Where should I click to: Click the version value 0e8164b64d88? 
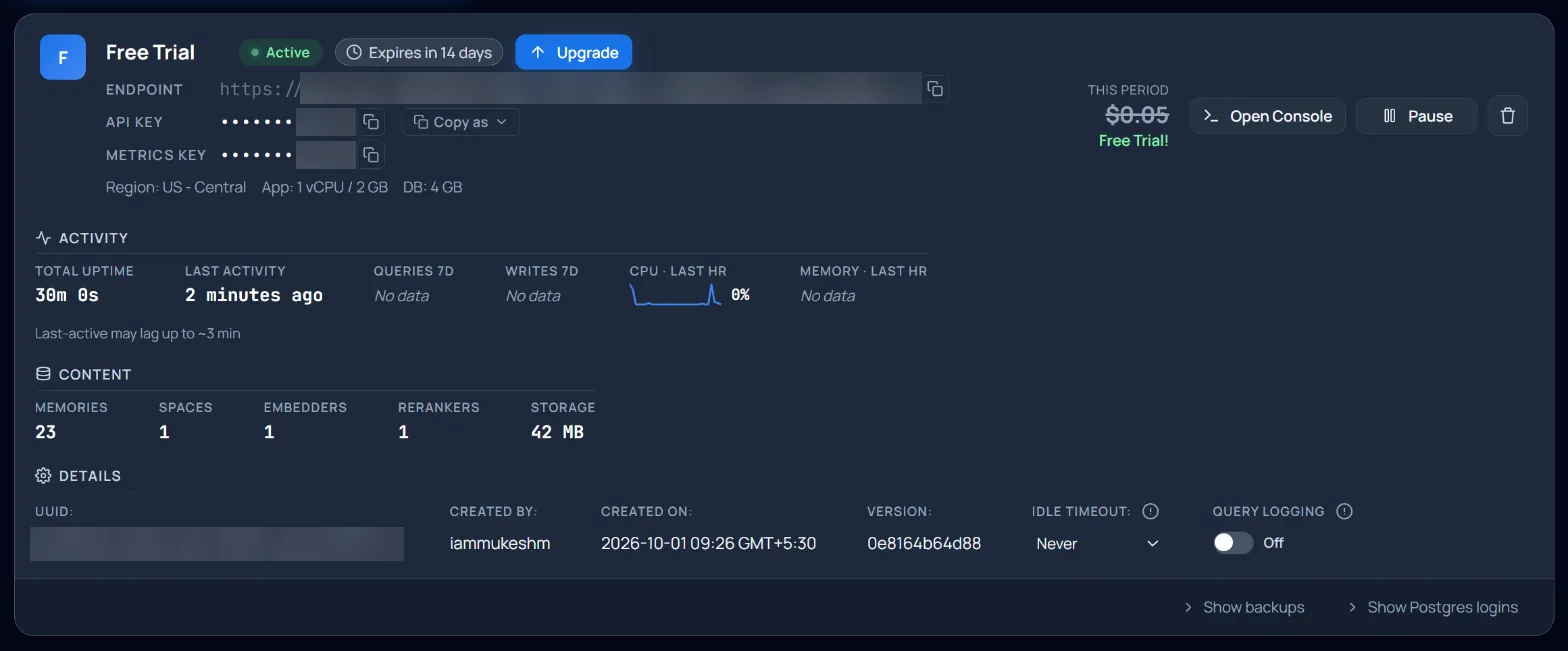(924, 544)
